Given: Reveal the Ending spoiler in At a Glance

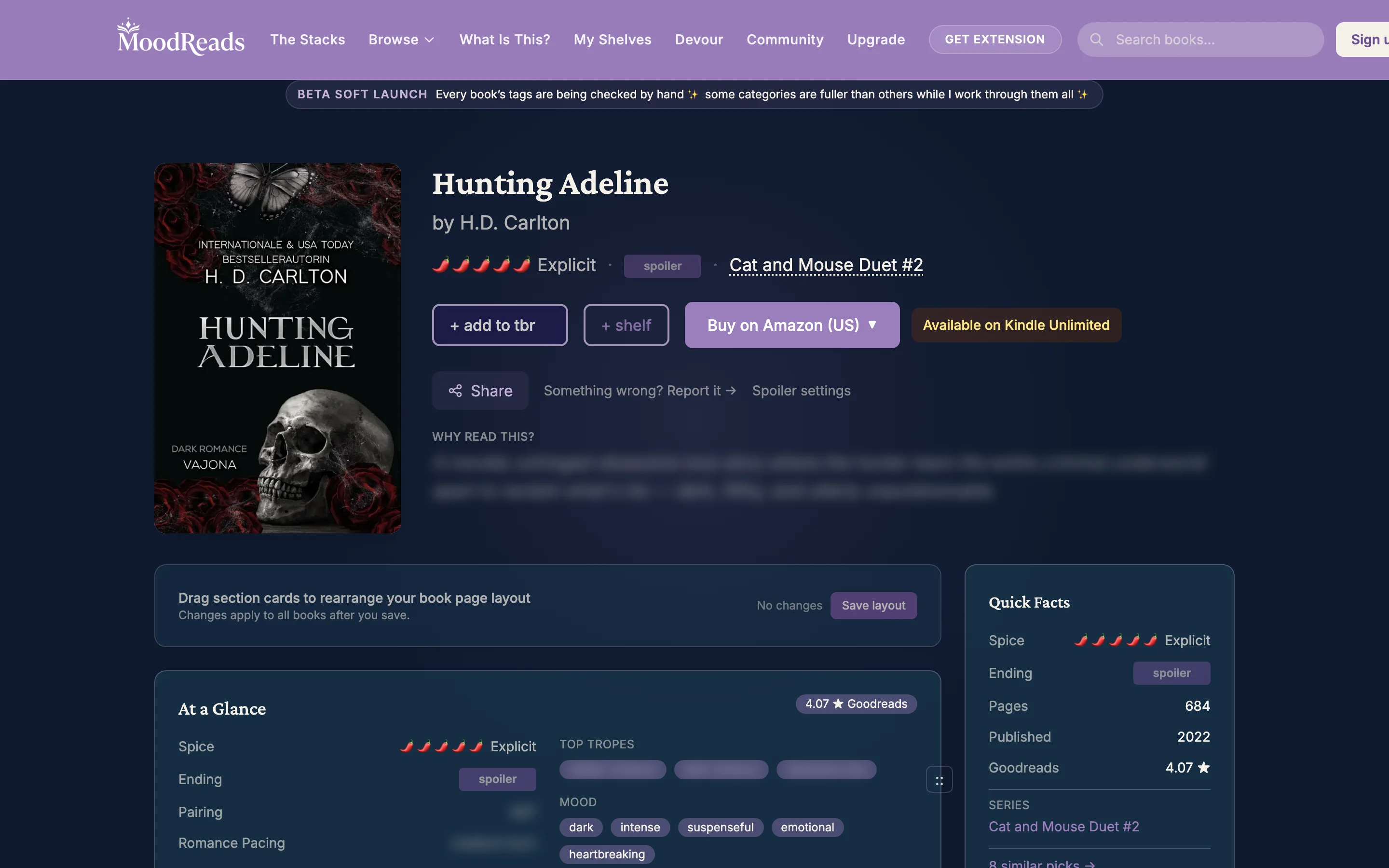Looking at the screenshot, I should (497, 779).
